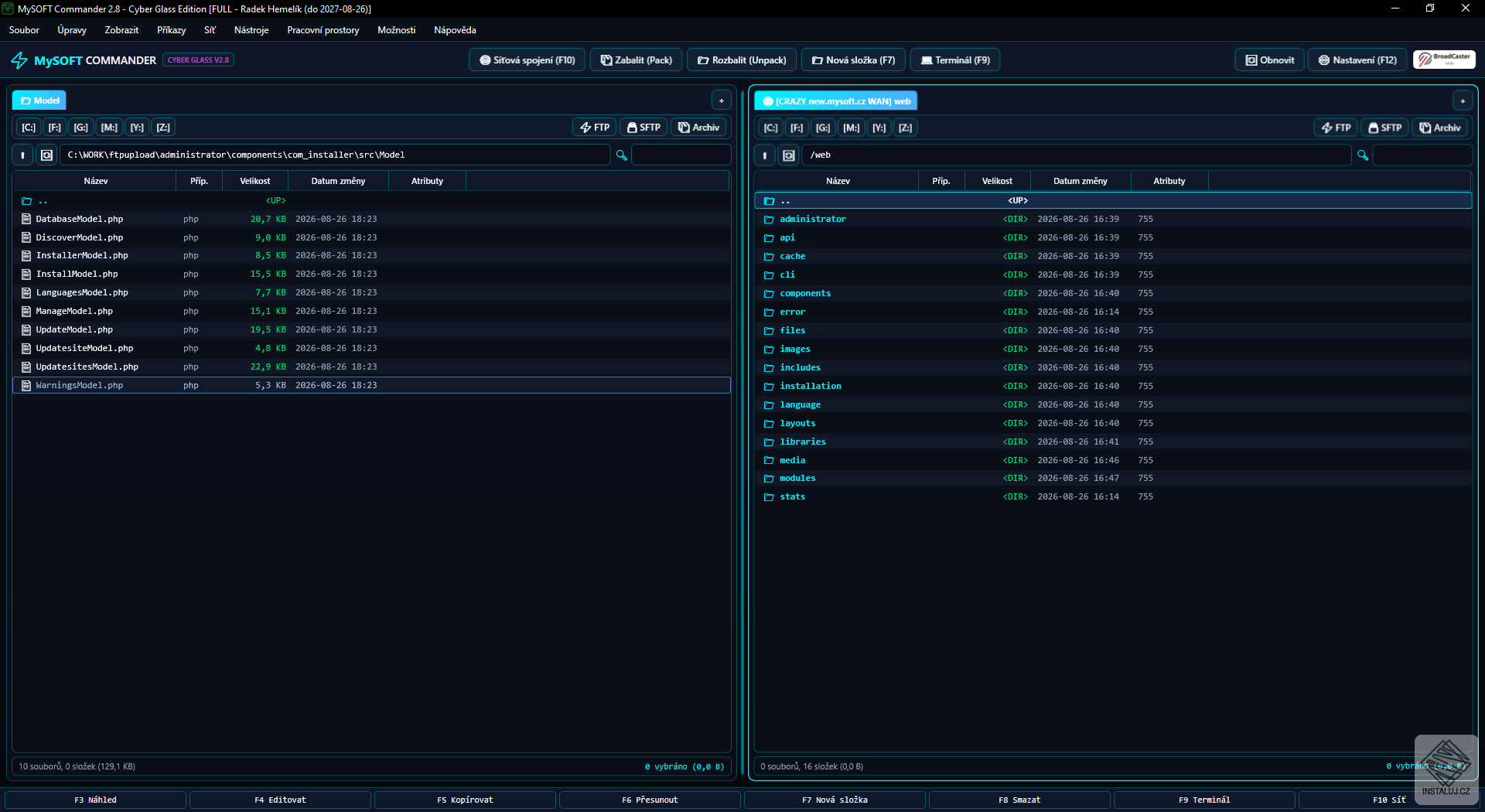This screenshot has width=1485, height=812.
Task: Click the MySOFT Commander logo
Action: [x=84, y=60]
